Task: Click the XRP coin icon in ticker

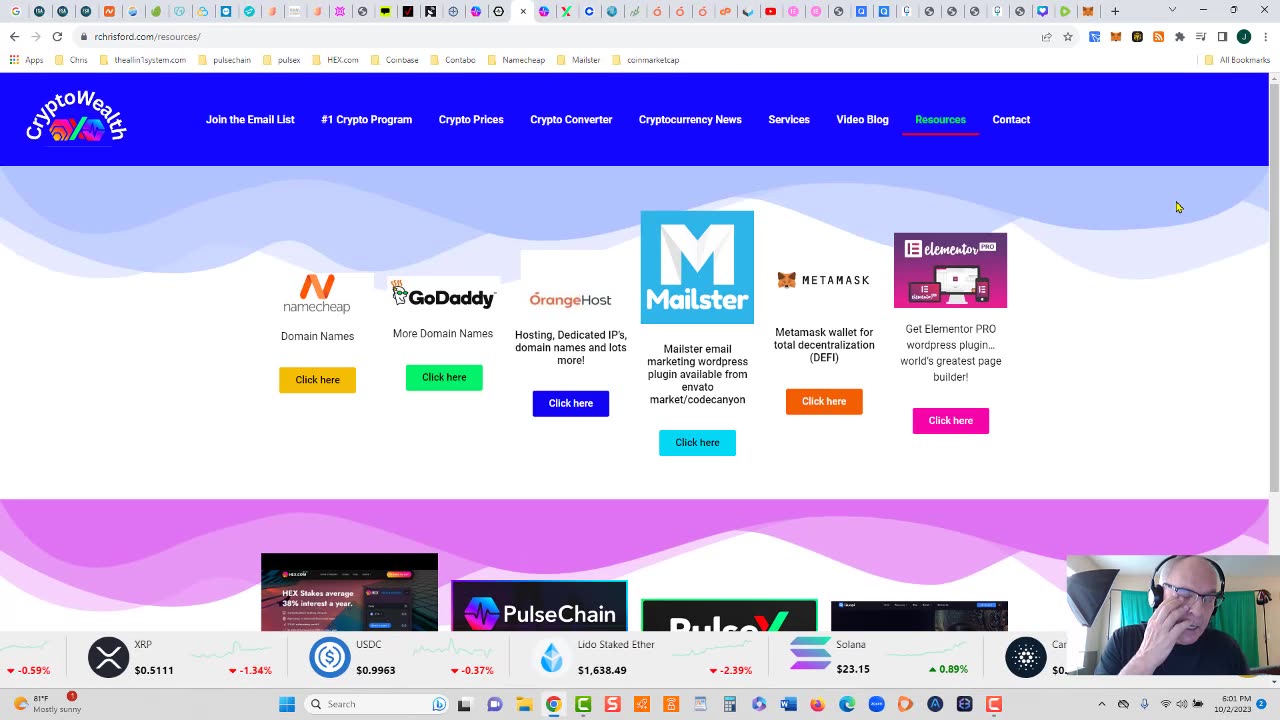Action: pyautogui.click(x=108, y=657)
